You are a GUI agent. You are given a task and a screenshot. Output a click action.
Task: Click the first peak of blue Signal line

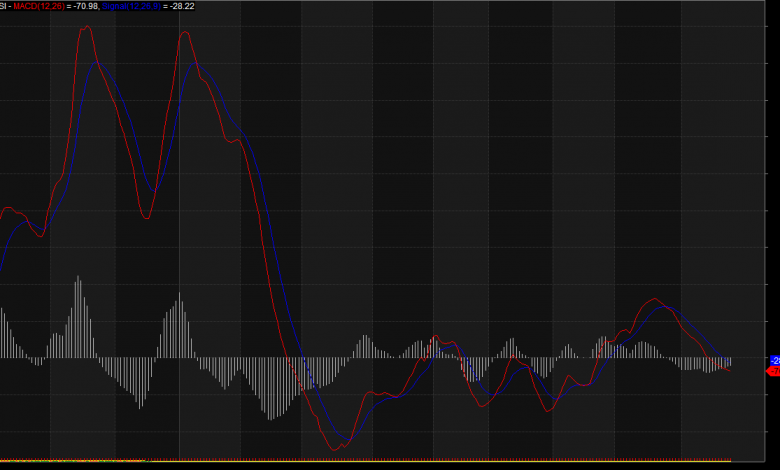click(97, 61)
